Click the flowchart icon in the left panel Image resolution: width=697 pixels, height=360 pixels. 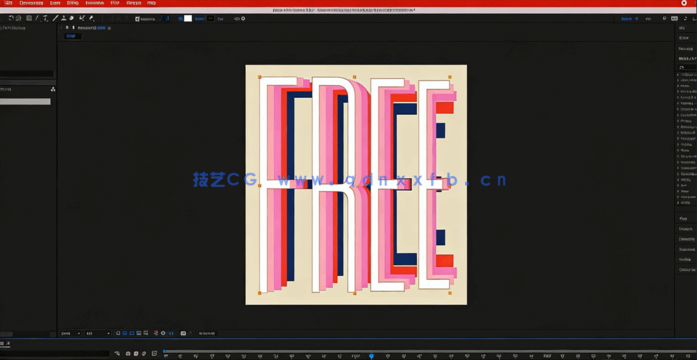click(x=53, y=89)
